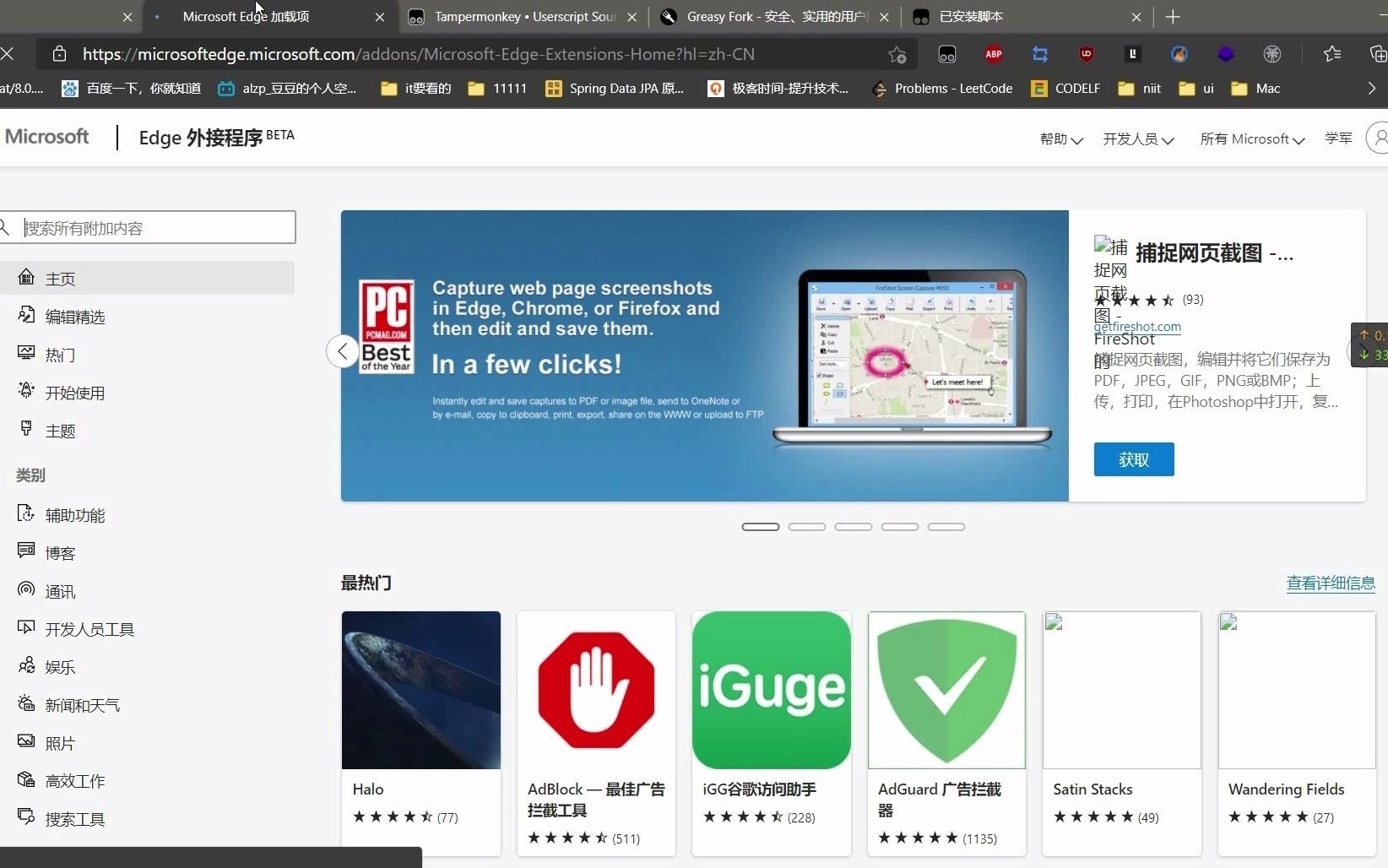Viewport: 1388px width, 868px height.
Task: Open the Halo extension thumbnail
Action: pyautogui.click(x=421, y=690)
